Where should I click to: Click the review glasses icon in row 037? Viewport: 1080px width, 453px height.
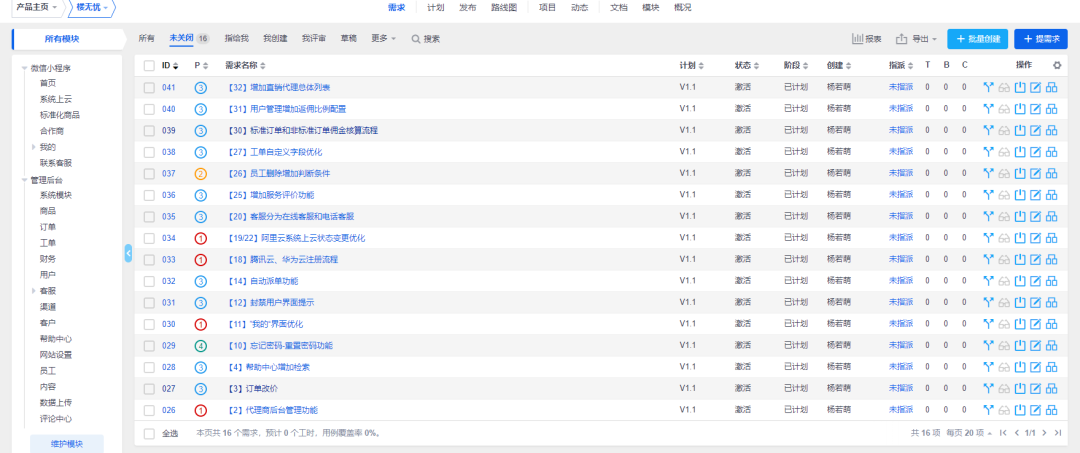(1004, 173)
